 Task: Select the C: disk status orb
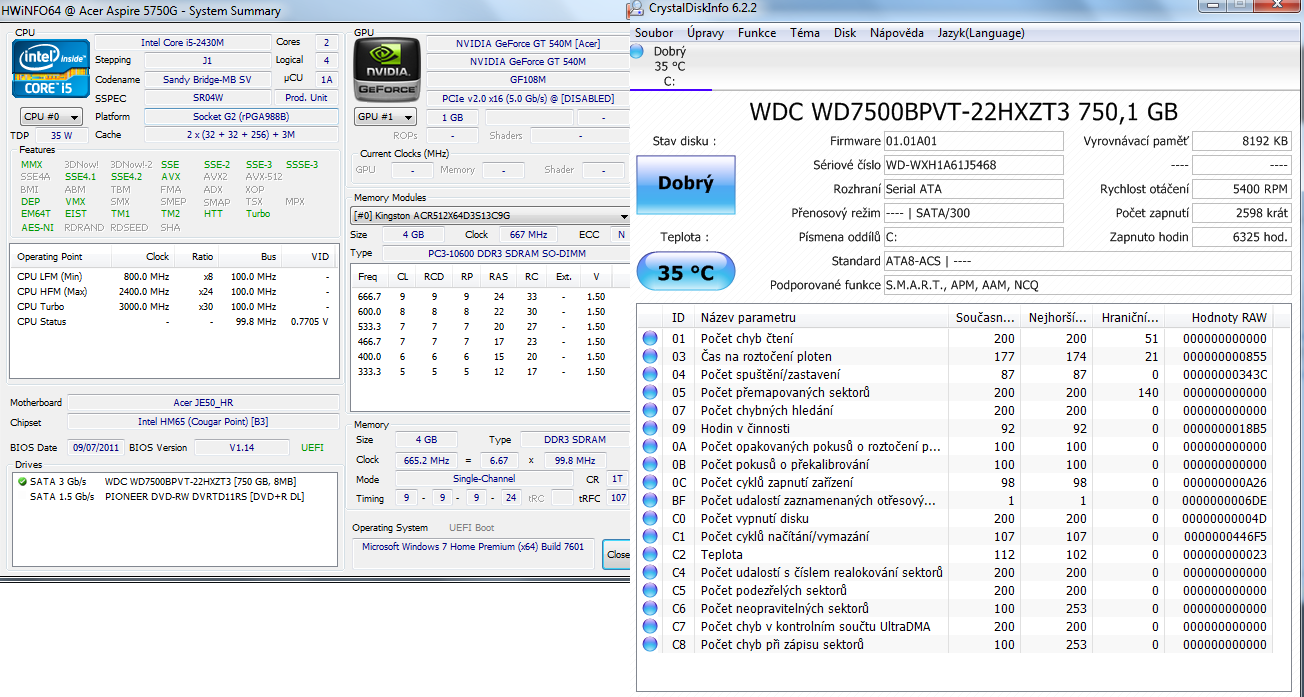pos(638,51)
